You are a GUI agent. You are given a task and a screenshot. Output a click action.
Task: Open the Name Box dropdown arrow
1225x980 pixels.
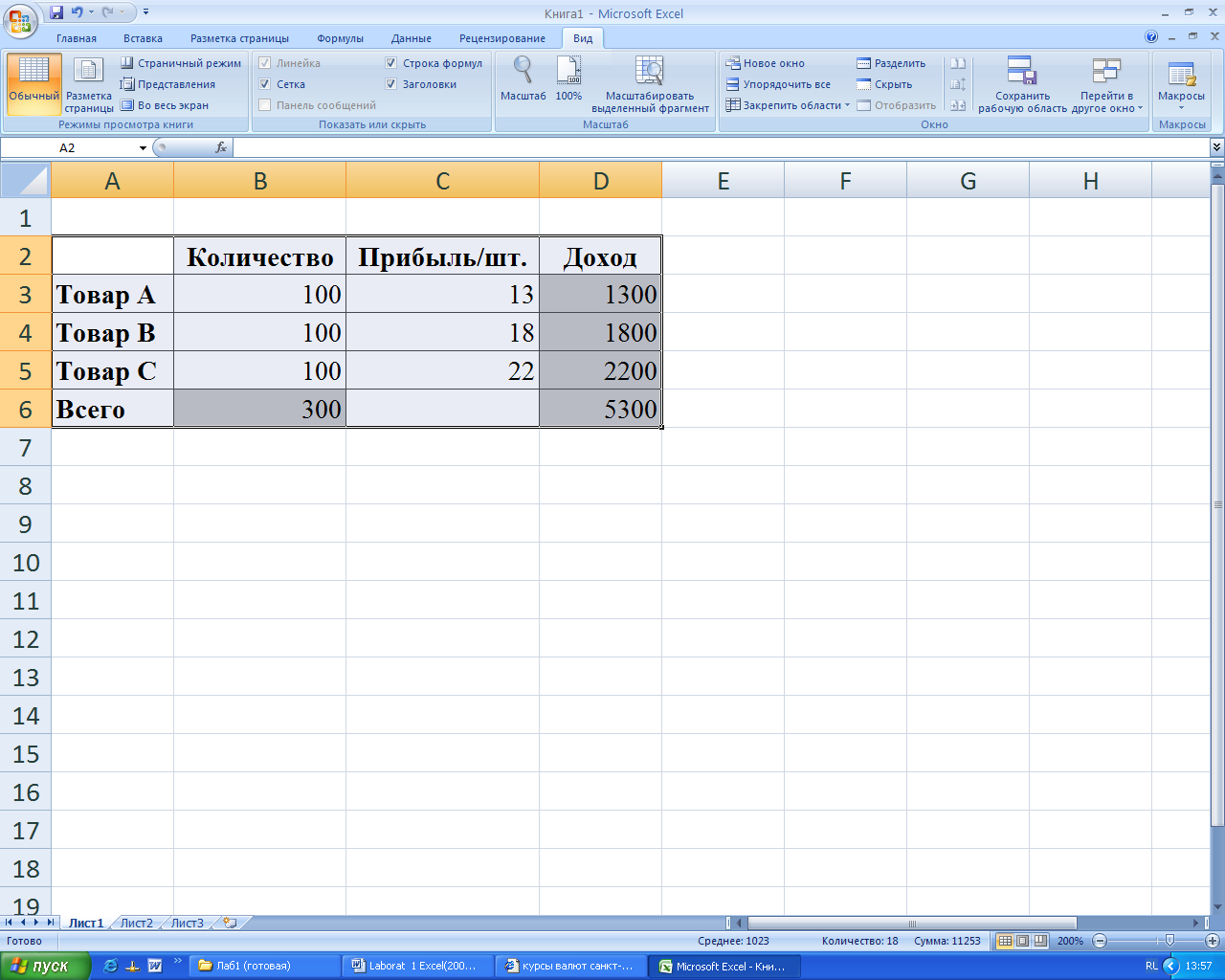(143, 148)
